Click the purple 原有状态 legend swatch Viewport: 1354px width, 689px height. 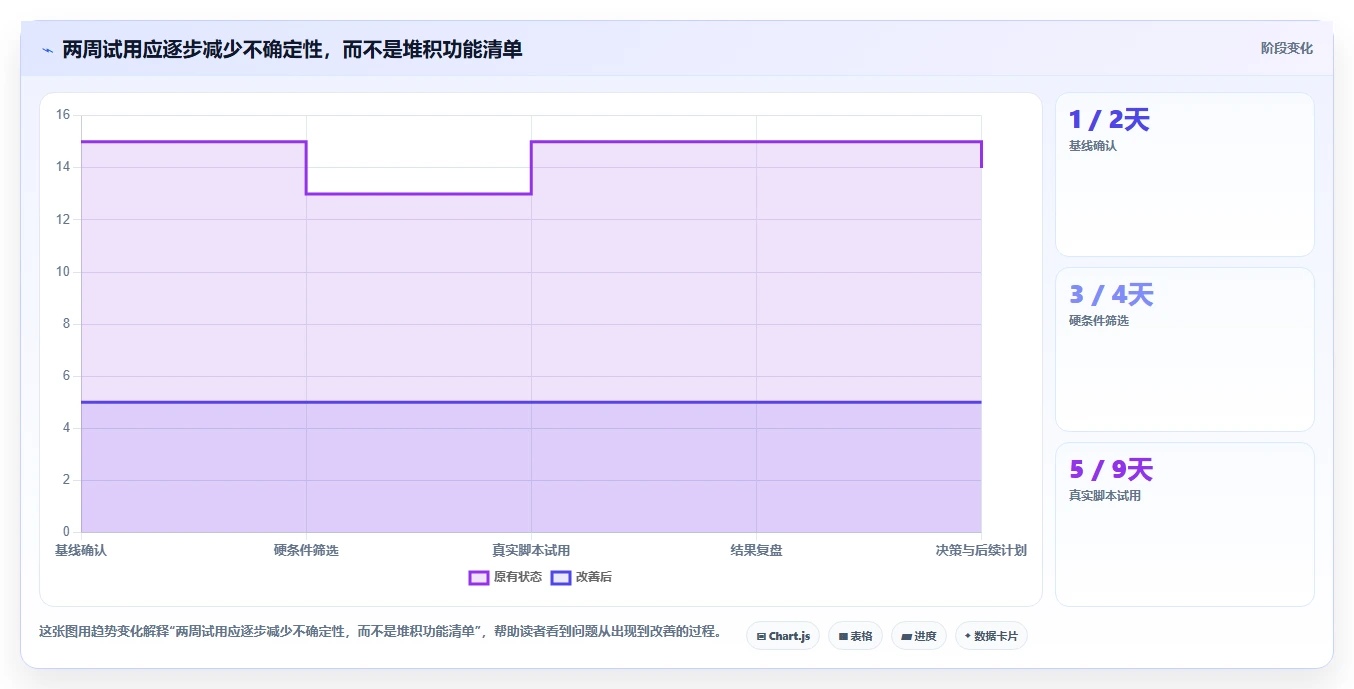click(479, 577)
